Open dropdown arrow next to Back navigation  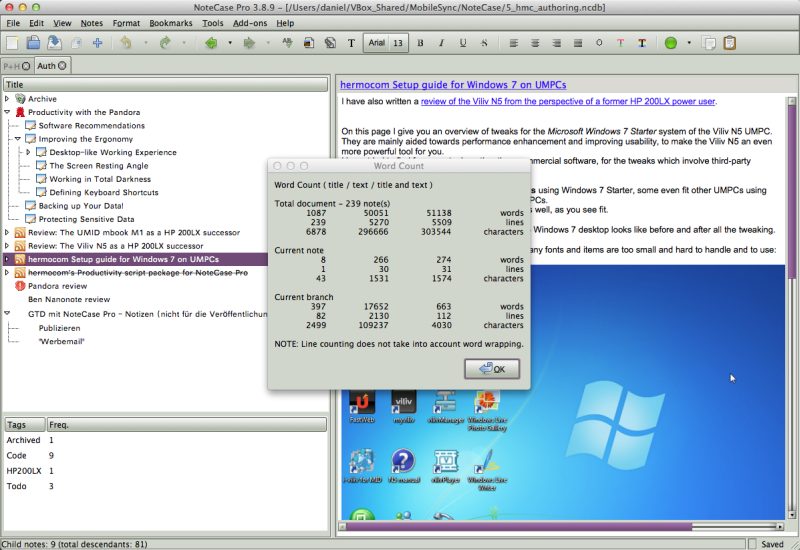click(230, 43)
